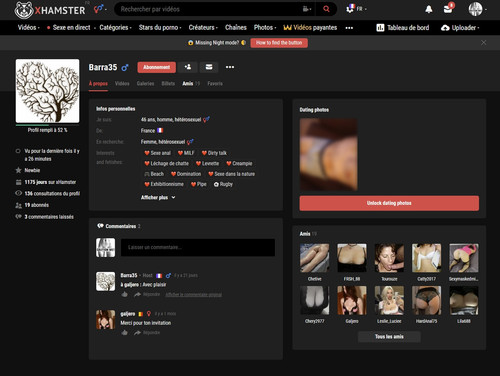Open the Vidéos menu

(29, 28)
